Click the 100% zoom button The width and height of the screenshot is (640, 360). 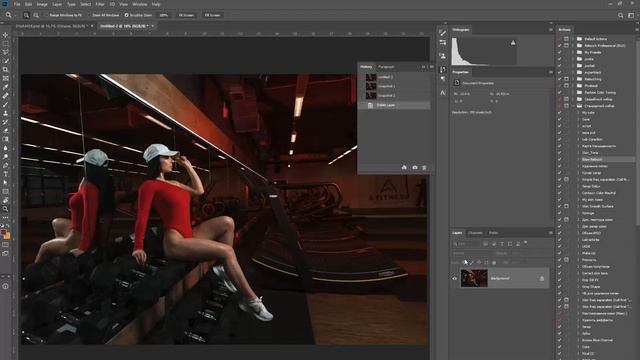(164, 15)
